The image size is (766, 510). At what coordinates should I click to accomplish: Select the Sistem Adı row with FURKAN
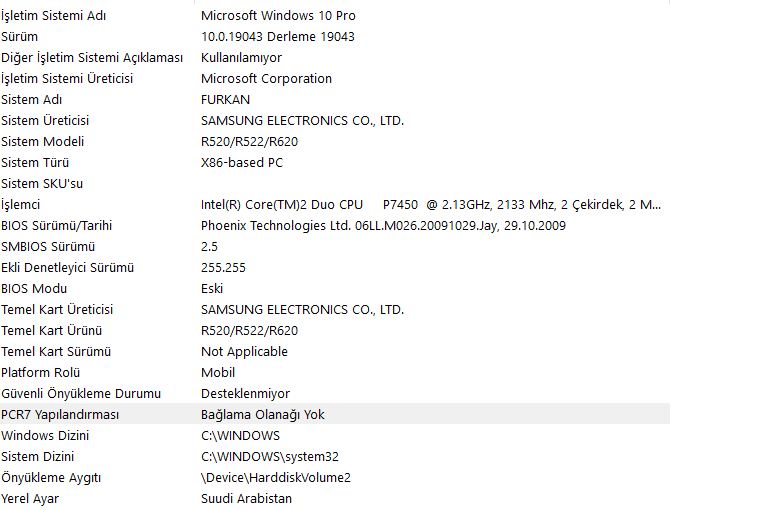click(335, 100)
